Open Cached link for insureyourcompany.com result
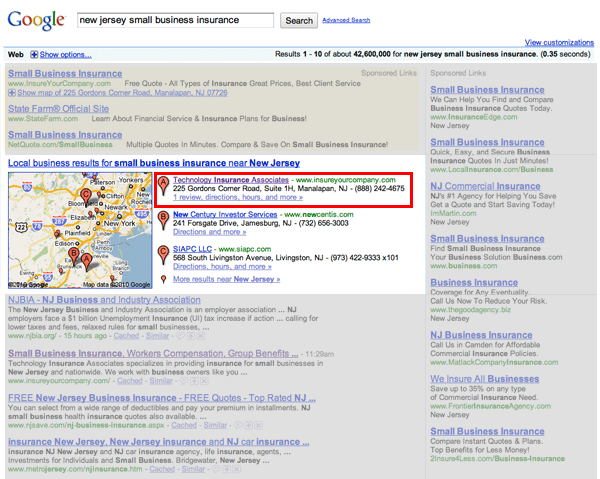 click(x=130, y=381)
